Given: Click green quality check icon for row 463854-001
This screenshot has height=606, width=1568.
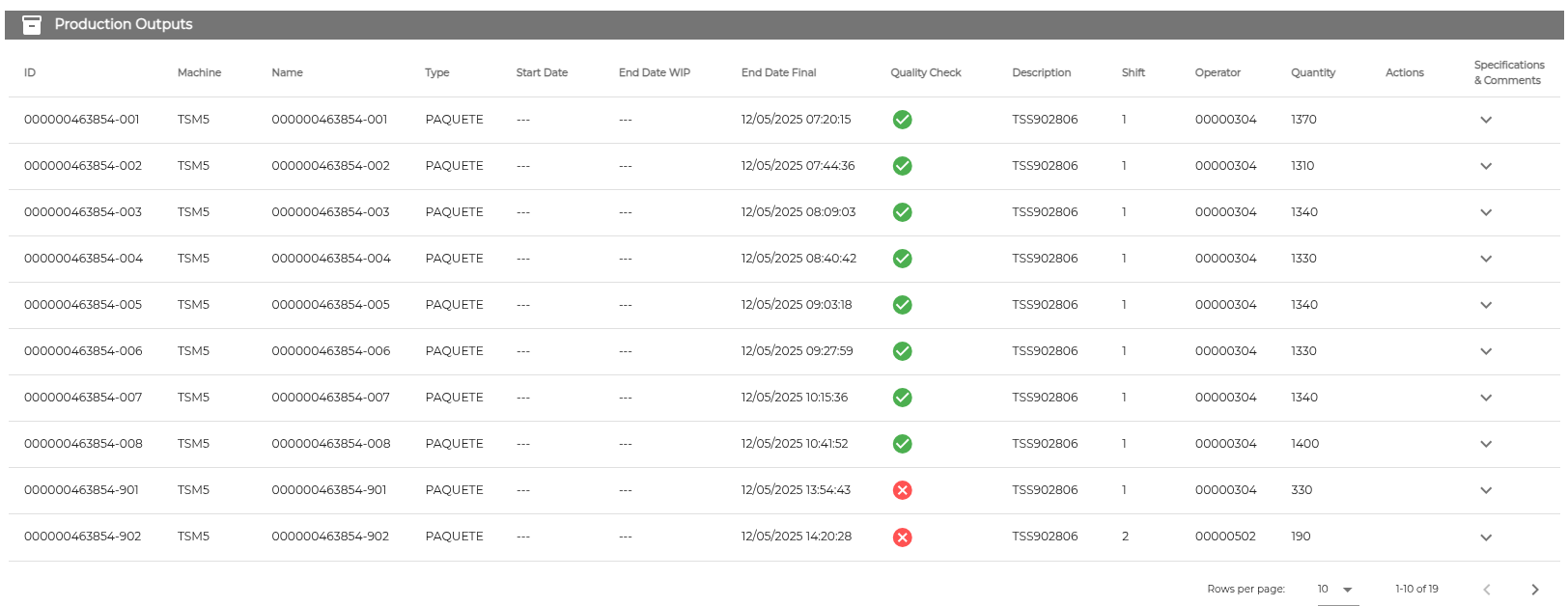Looking at the screenshot, I should [903, 120].
